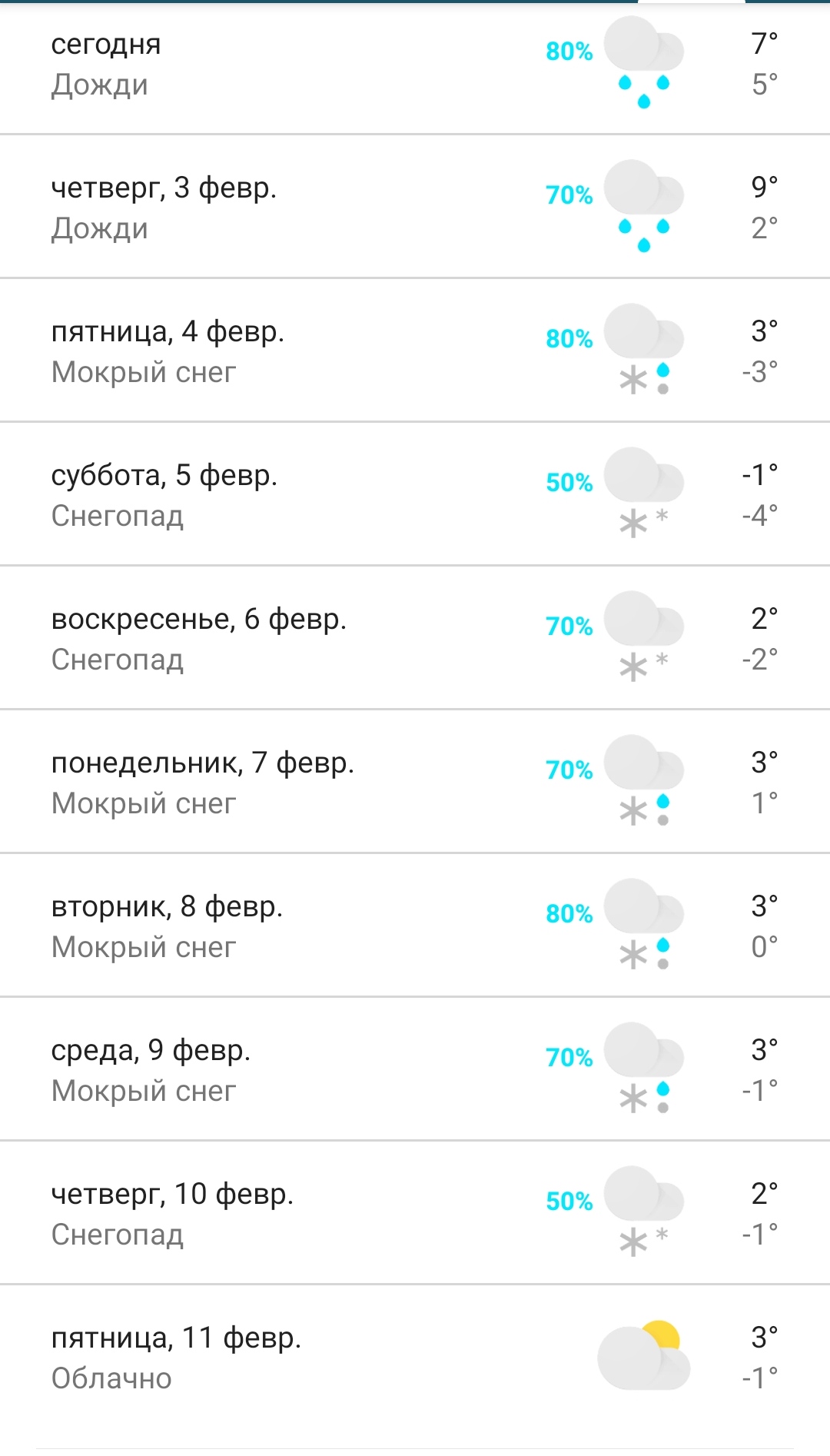Tap the rain icon for today
The height and width of the screenshot is (1456, 830).
pyautogui.click(x=643, y=62)
